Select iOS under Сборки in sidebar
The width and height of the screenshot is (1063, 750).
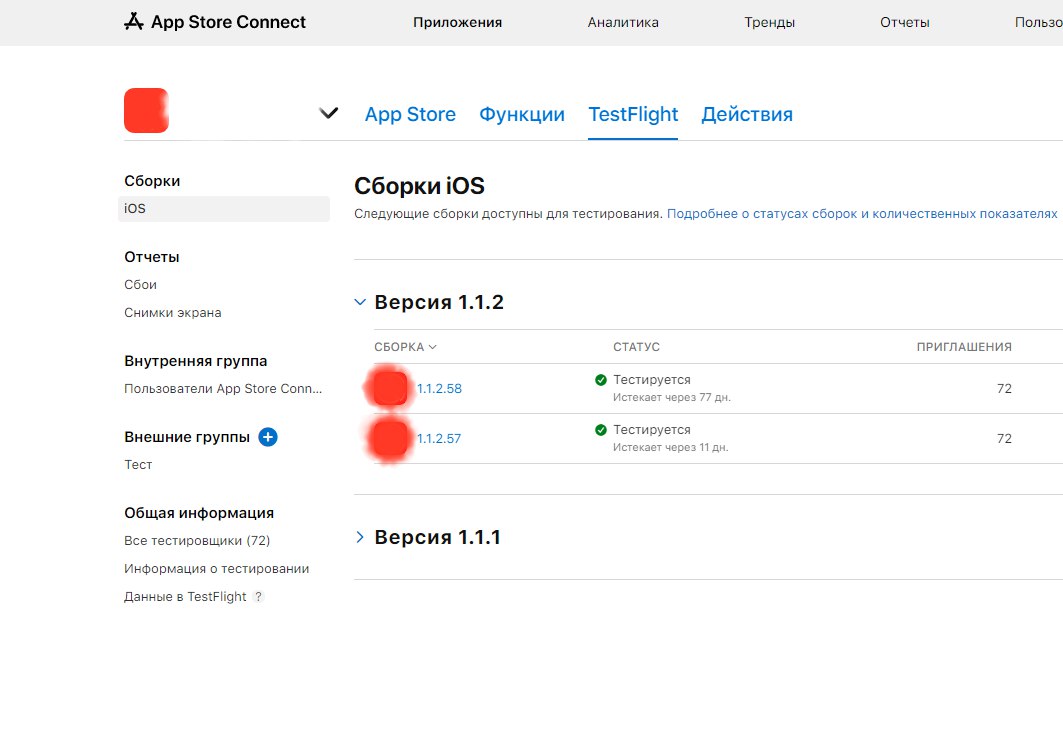[224, 209]
